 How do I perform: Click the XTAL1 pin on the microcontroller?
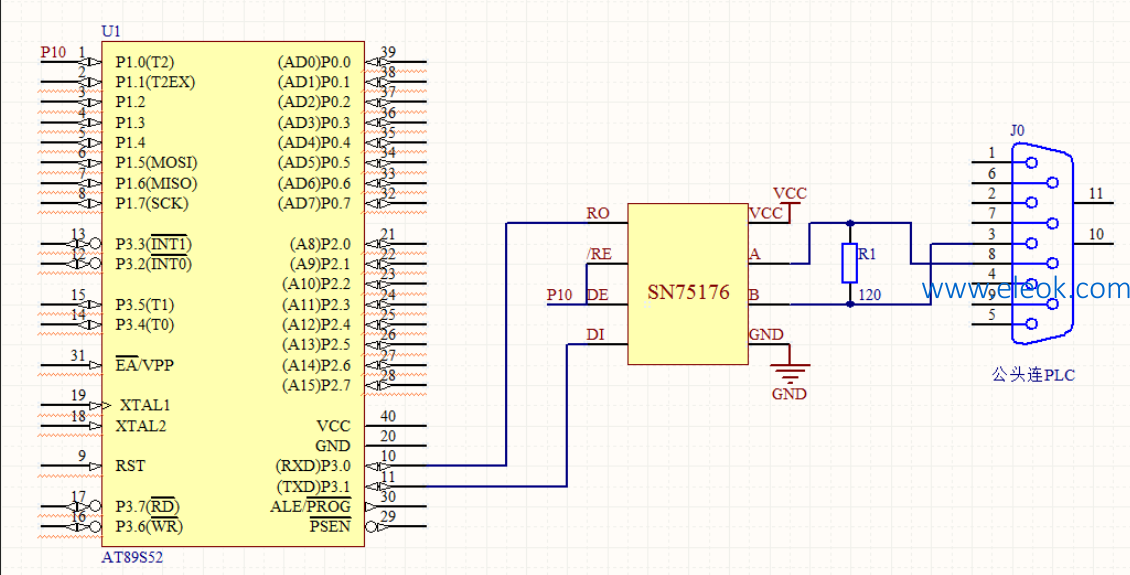144,405
